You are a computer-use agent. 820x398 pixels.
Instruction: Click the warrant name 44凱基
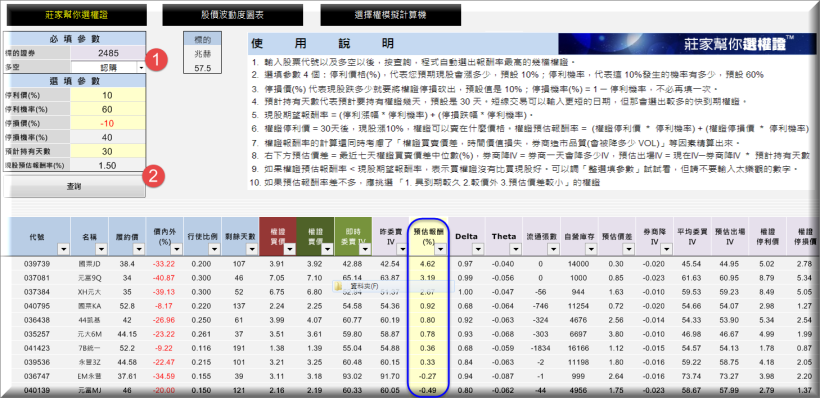click(x=89, y=319)
